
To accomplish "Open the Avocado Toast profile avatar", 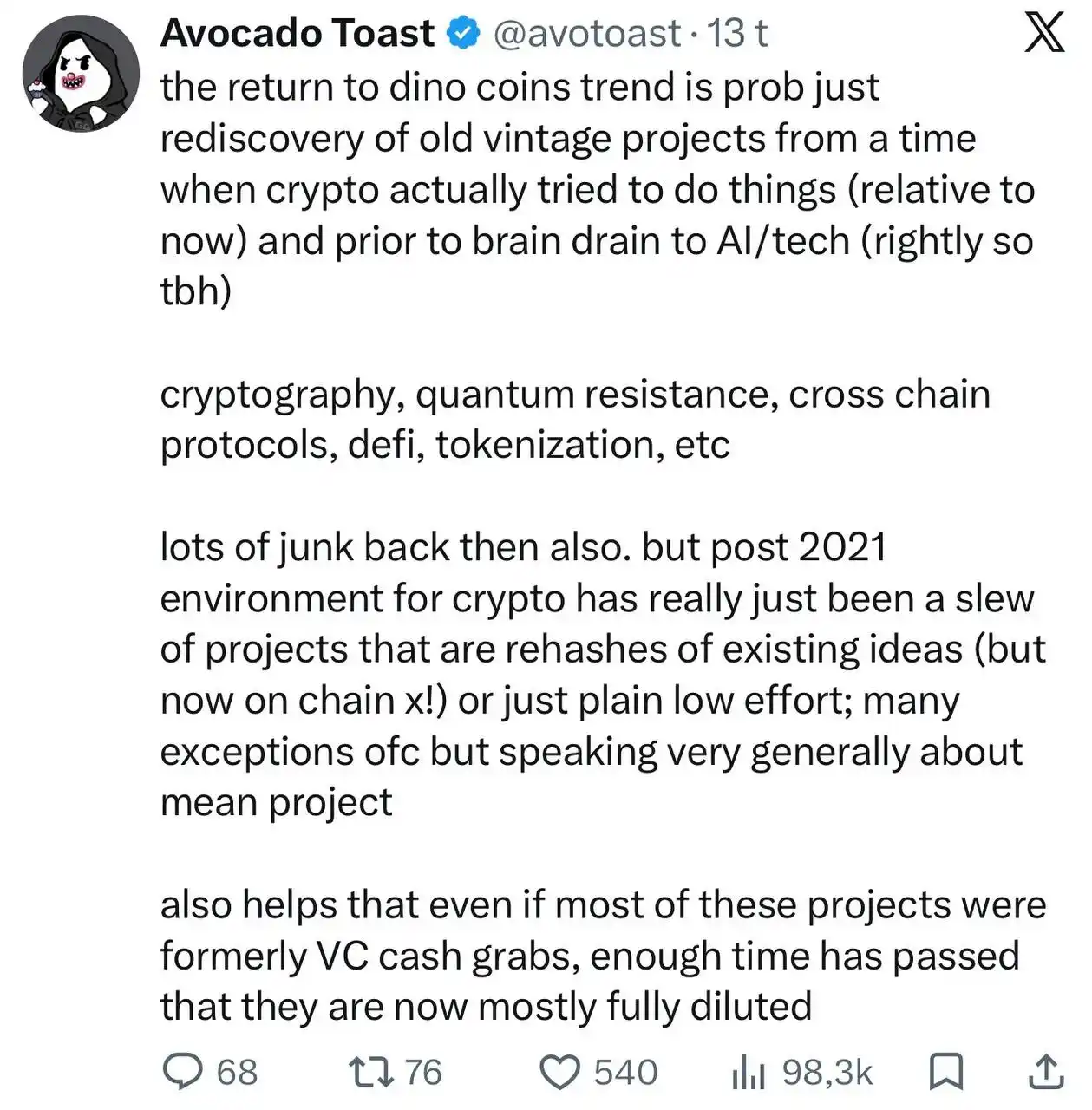I will click(x=81, y=74).
